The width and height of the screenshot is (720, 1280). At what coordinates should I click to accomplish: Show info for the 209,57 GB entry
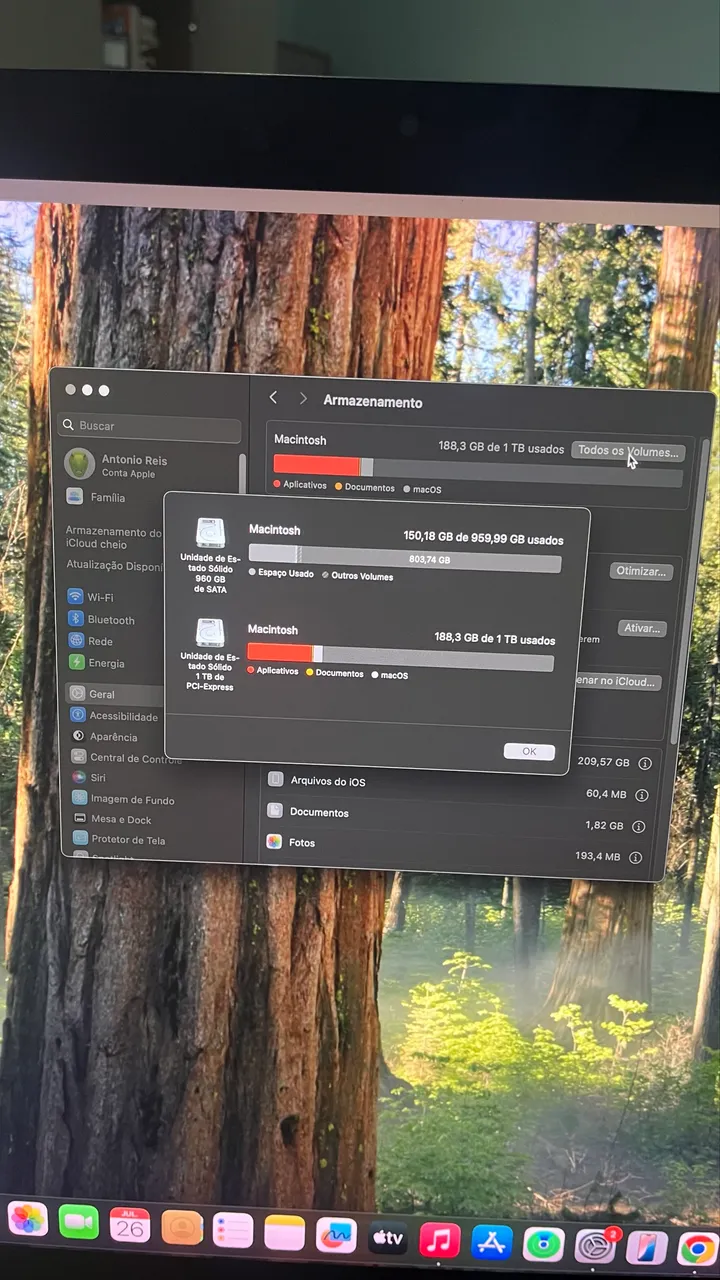[645, 763]
